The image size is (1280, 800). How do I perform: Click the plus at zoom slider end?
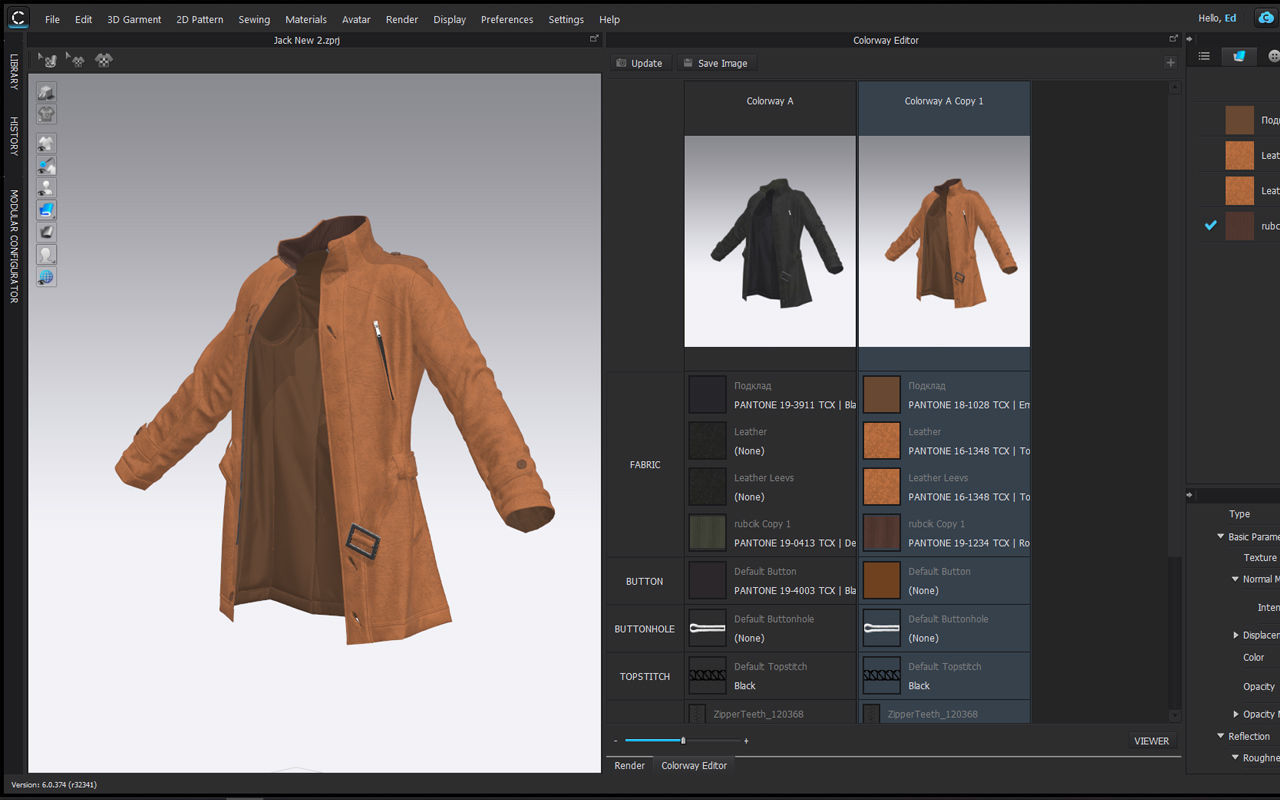coord(746,741)
